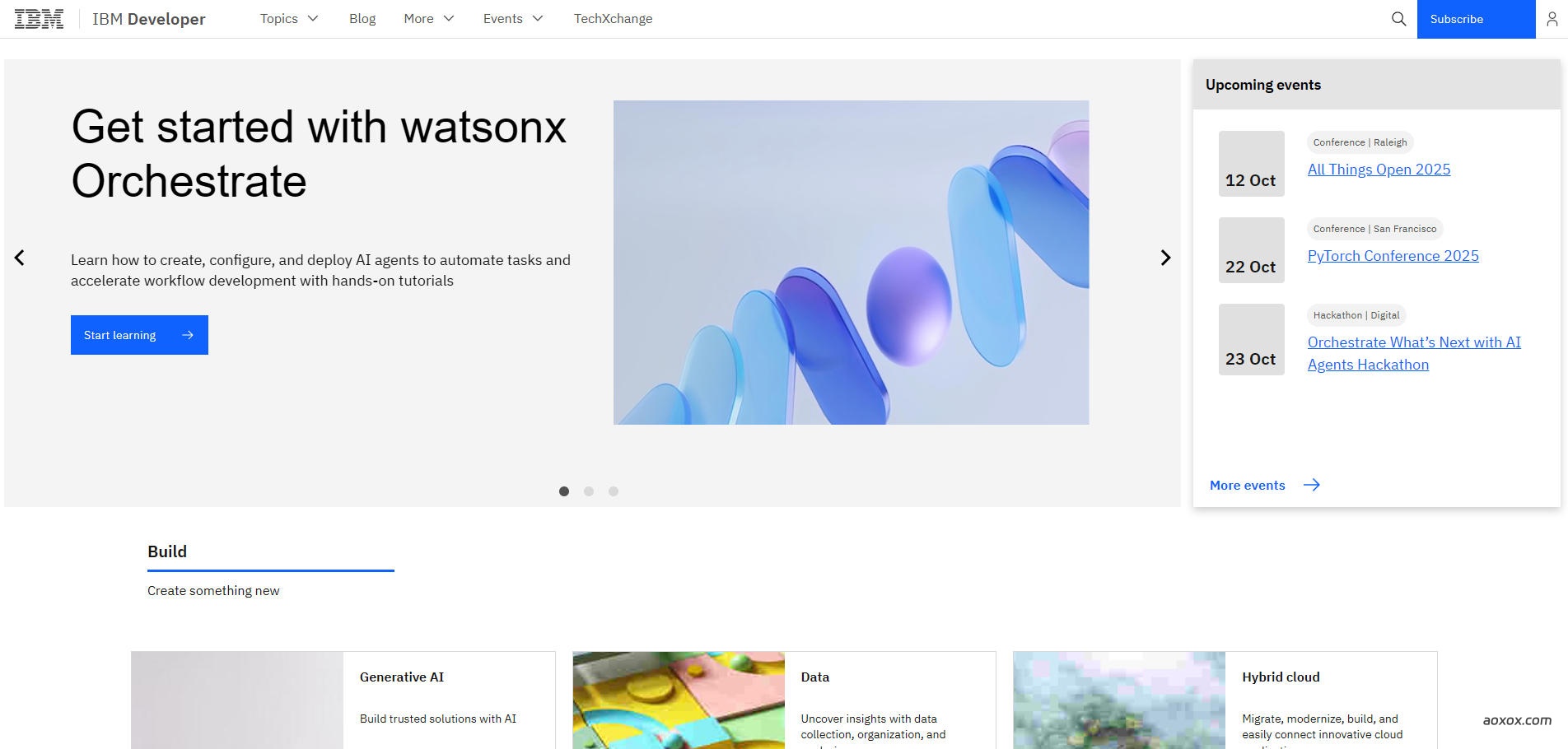Click the arrow inside Start learning button

click(x=188, y=335)
